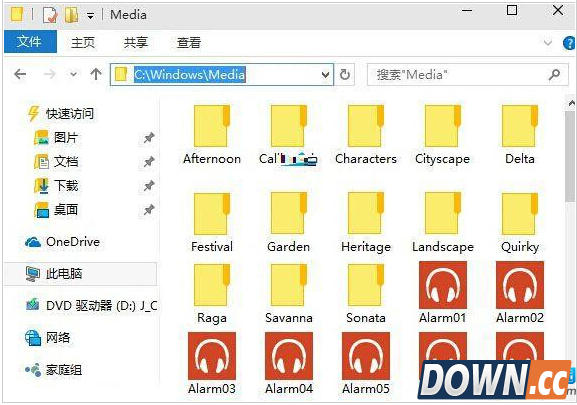Switch to the 共享 ribbon tab

pos(136,42)
